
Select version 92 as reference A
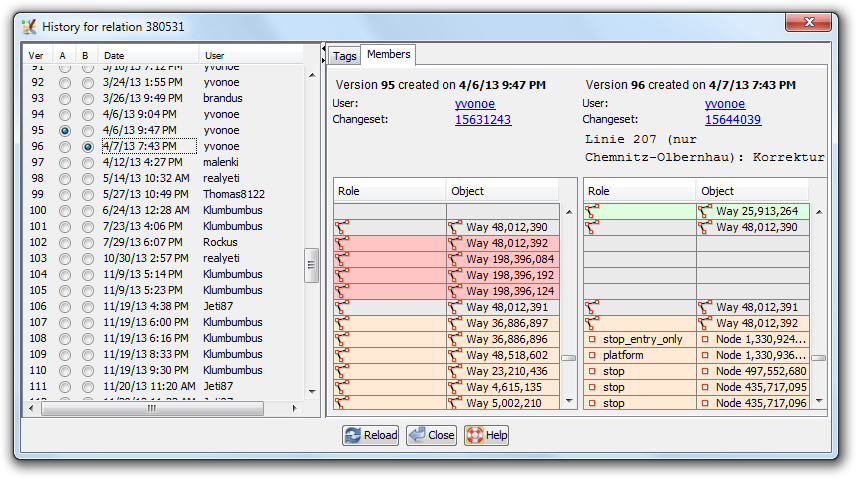(64, 83)
